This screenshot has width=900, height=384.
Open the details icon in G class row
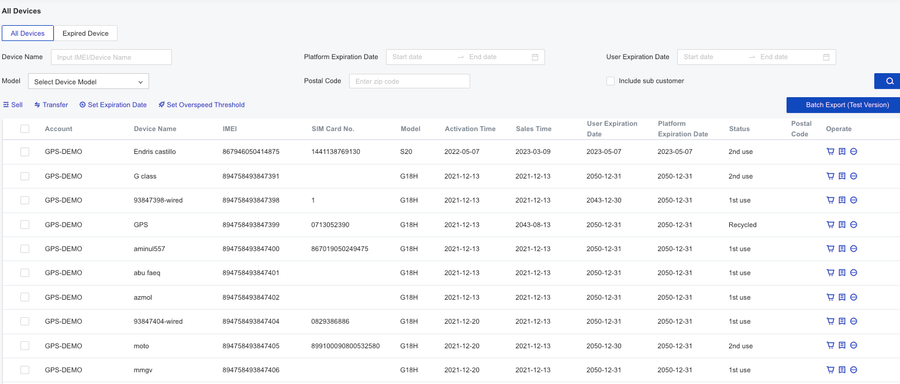point(842,176)
